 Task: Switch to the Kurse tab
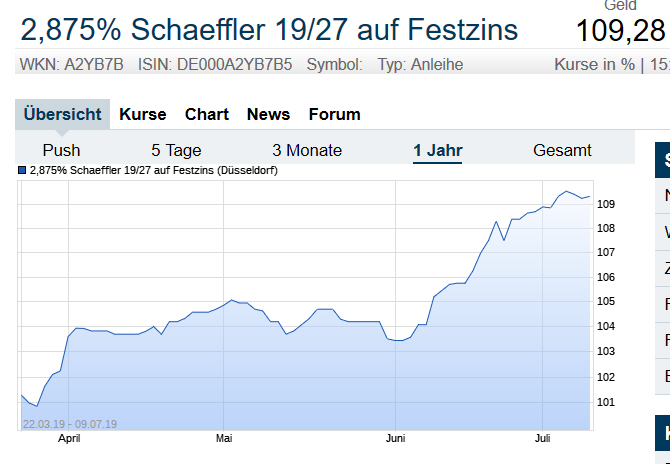click(x=143, y=114)
